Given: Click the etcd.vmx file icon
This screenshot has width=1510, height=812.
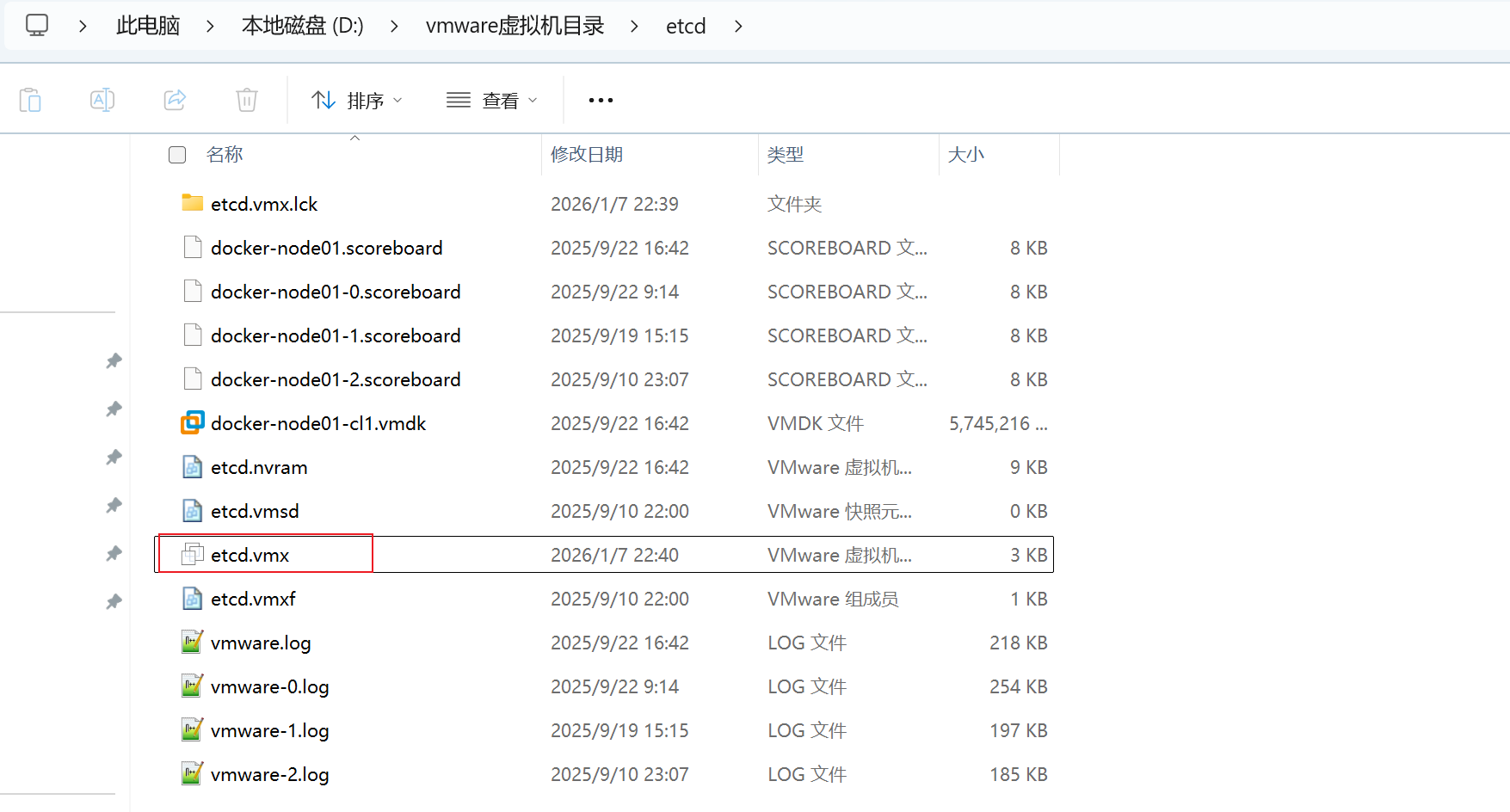Looking at the screenshot, I should click(193, 555).
